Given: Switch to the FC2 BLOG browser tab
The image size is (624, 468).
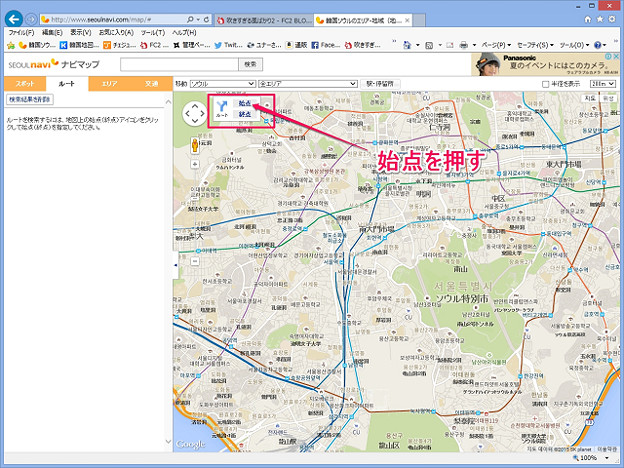Looking at the screenshot, I should coord(264,20).
